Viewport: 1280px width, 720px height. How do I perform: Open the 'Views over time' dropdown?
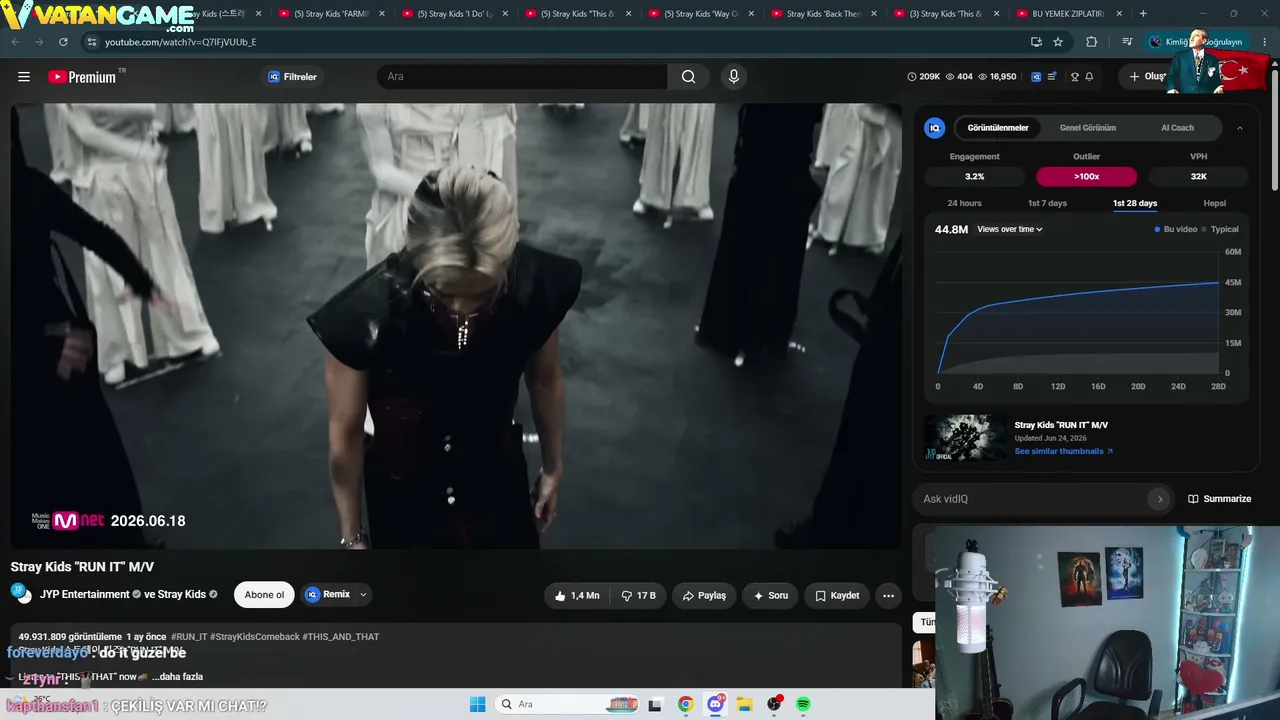point(1010,229)
